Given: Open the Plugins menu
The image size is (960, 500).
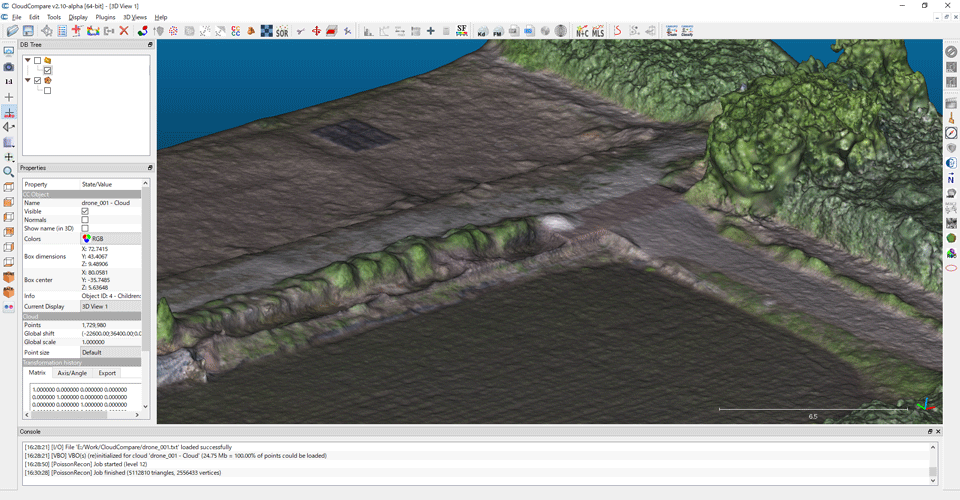Looking at the screenshot, I should 105,17.
